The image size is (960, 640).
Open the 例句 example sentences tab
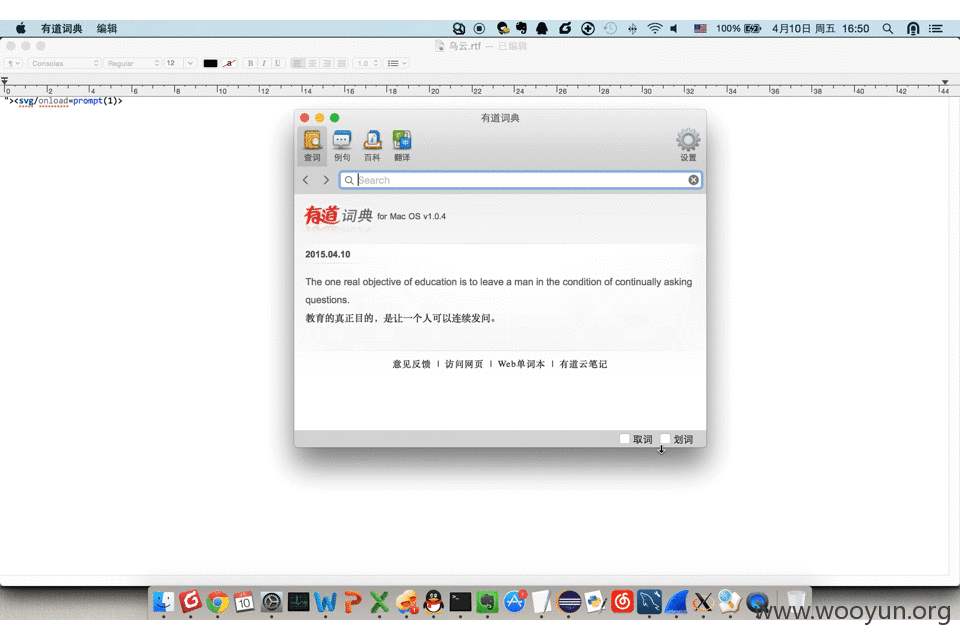click(x=342, y=146)
